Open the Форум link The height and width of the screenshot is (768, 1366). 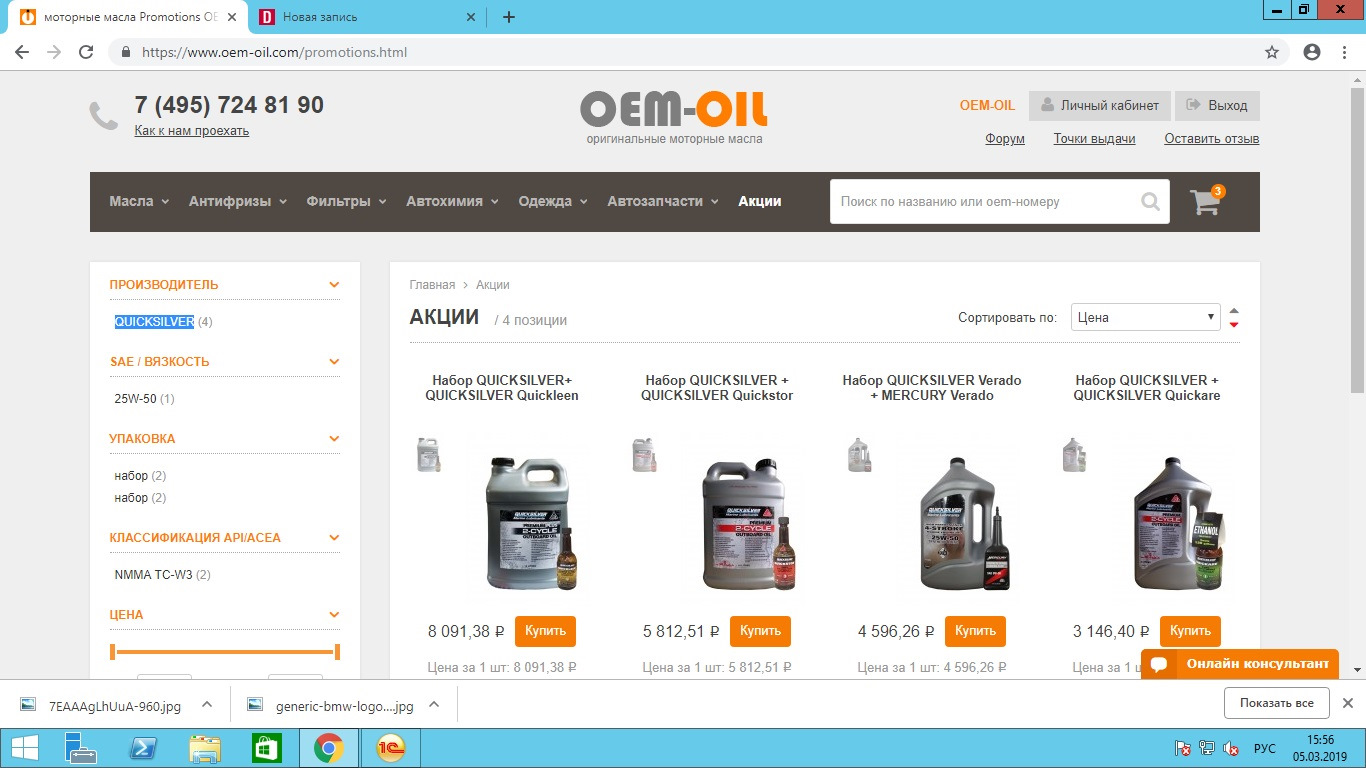(1005, 139)
